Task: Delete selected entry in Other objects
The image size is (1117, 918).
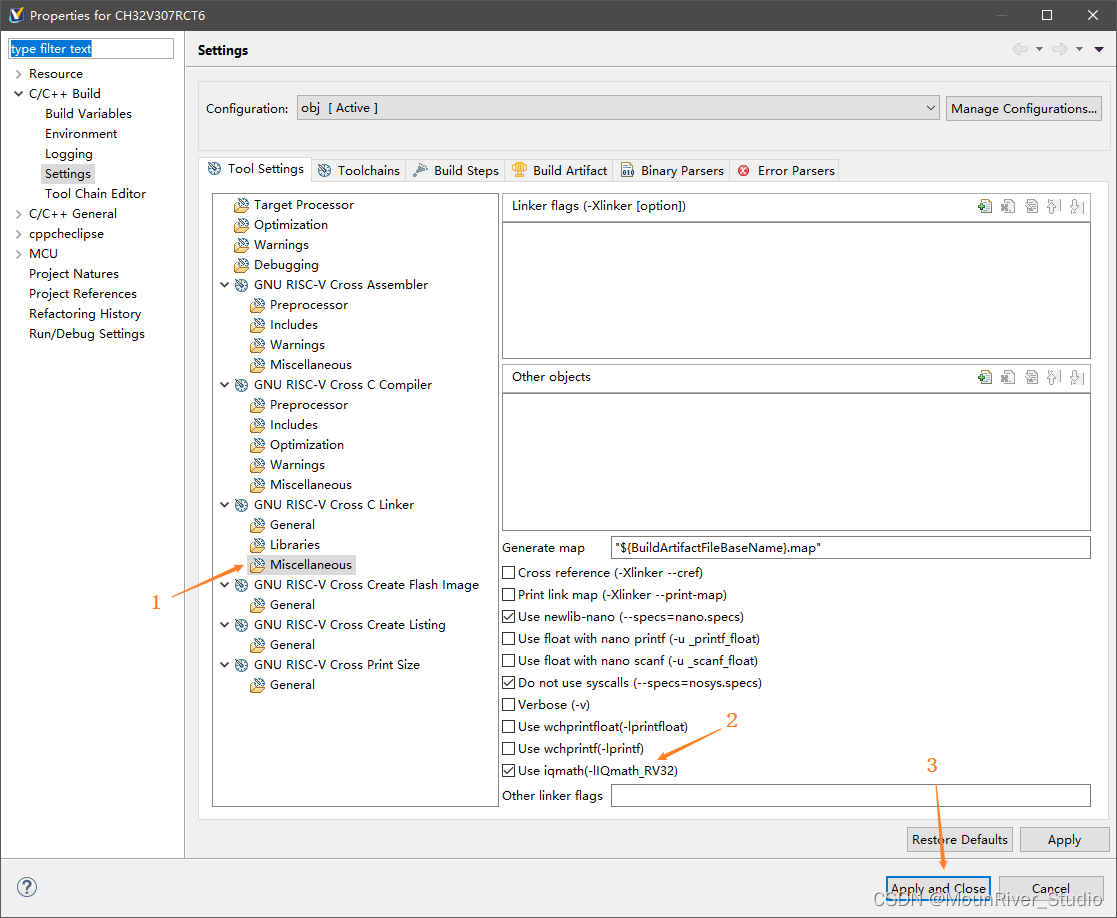Action: tap(1007, 377)
